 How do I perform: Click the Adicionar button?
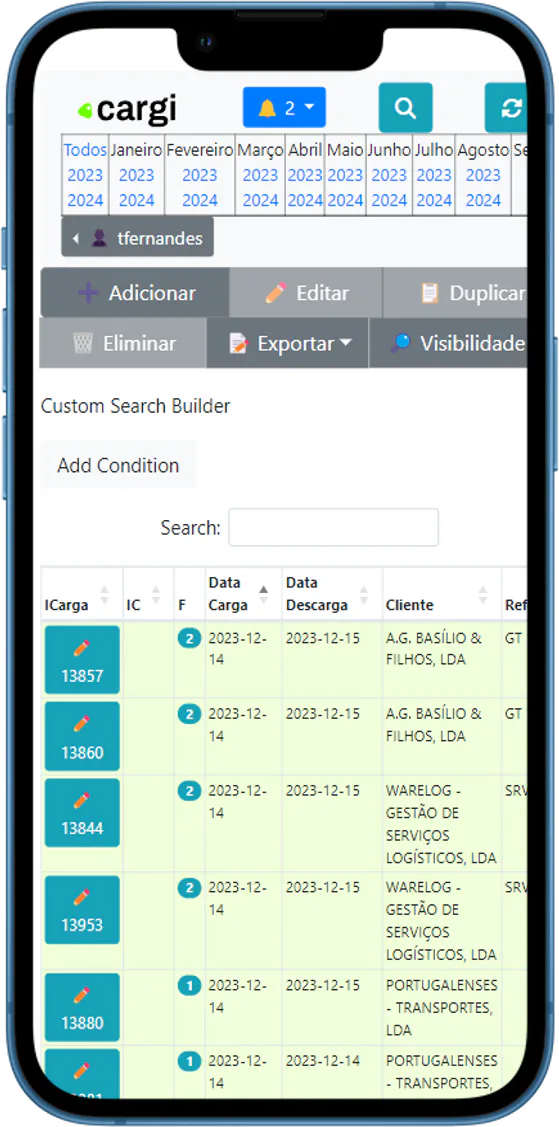tap(135, 293)
